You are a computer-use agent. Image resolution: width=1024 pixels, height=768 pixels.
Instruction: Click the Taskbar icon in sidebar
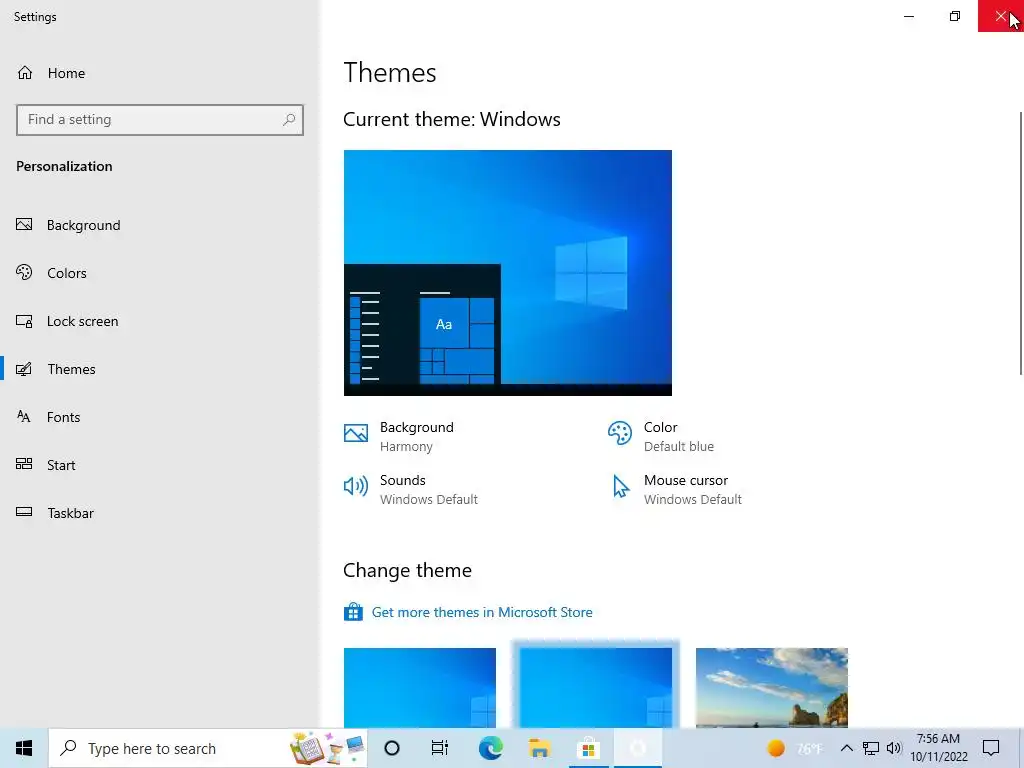coord(24,512)
